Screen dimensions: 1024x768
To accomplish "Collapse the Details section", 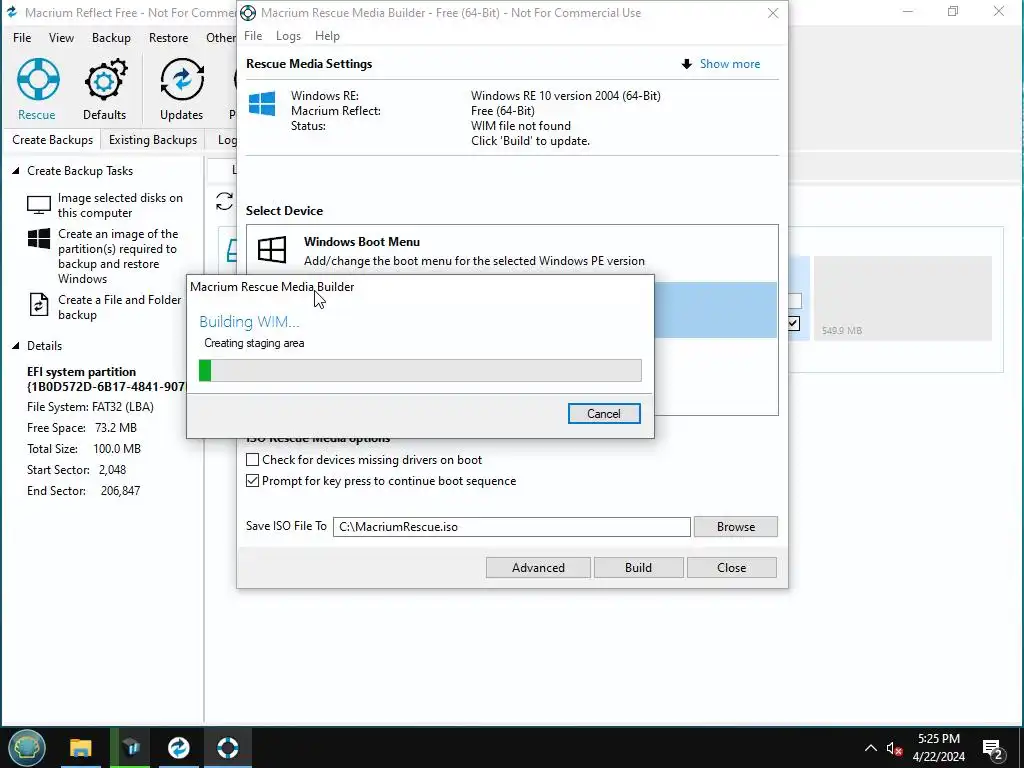I will 16,345.
